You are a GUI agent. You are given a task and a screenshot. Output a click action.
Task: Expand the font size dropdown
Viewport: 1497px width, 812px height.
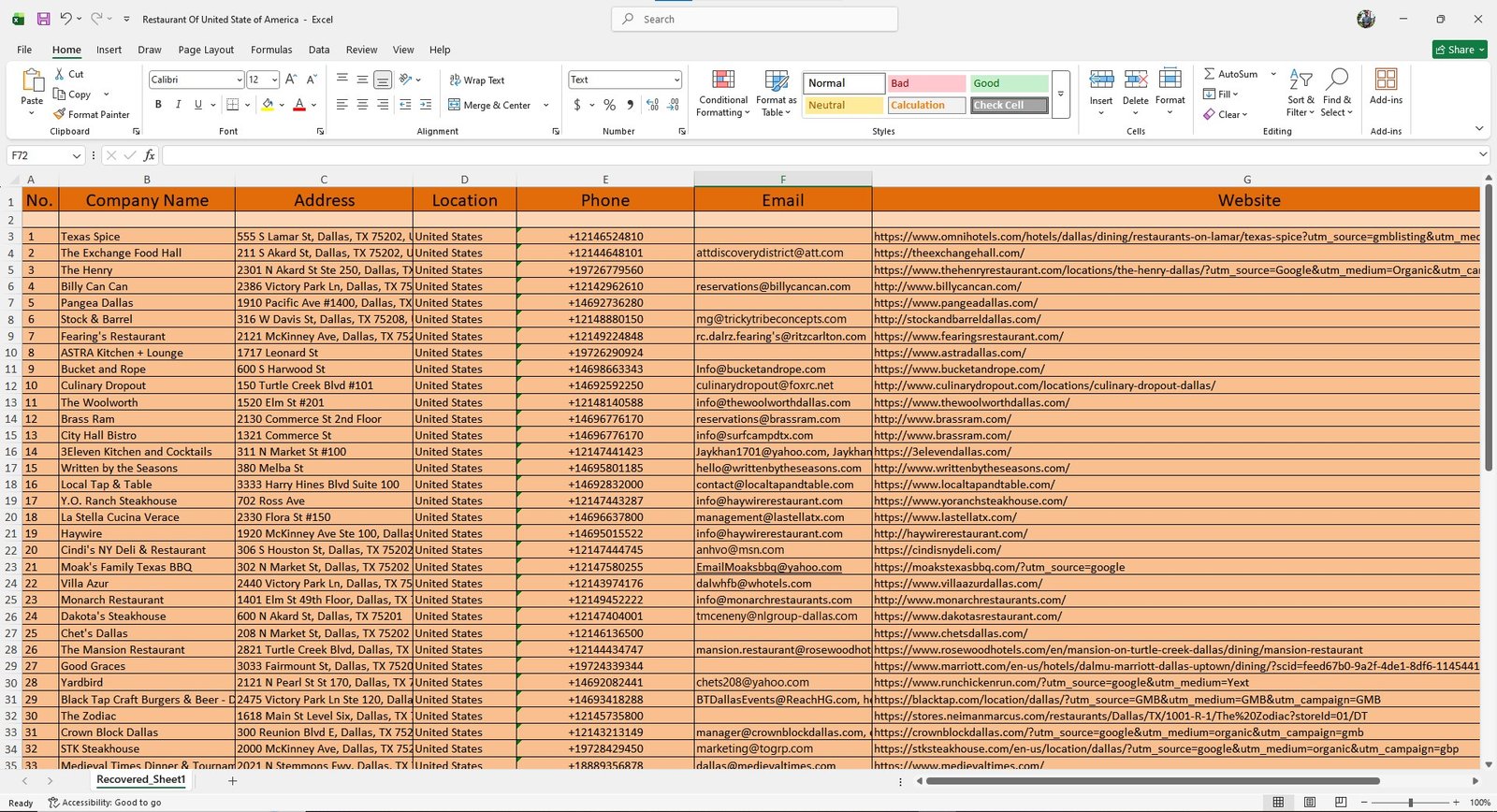pos(274,80)
